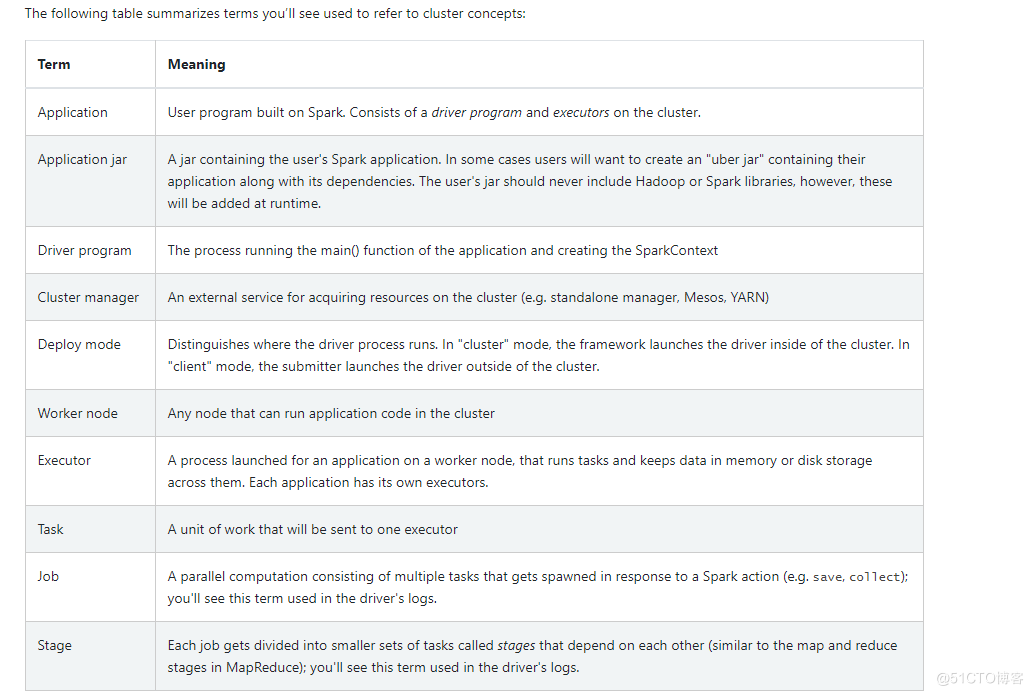Viewport: 1033px width, 695px height.
Task: Click the 51CTO watermark logo
Action: (980, 678)
